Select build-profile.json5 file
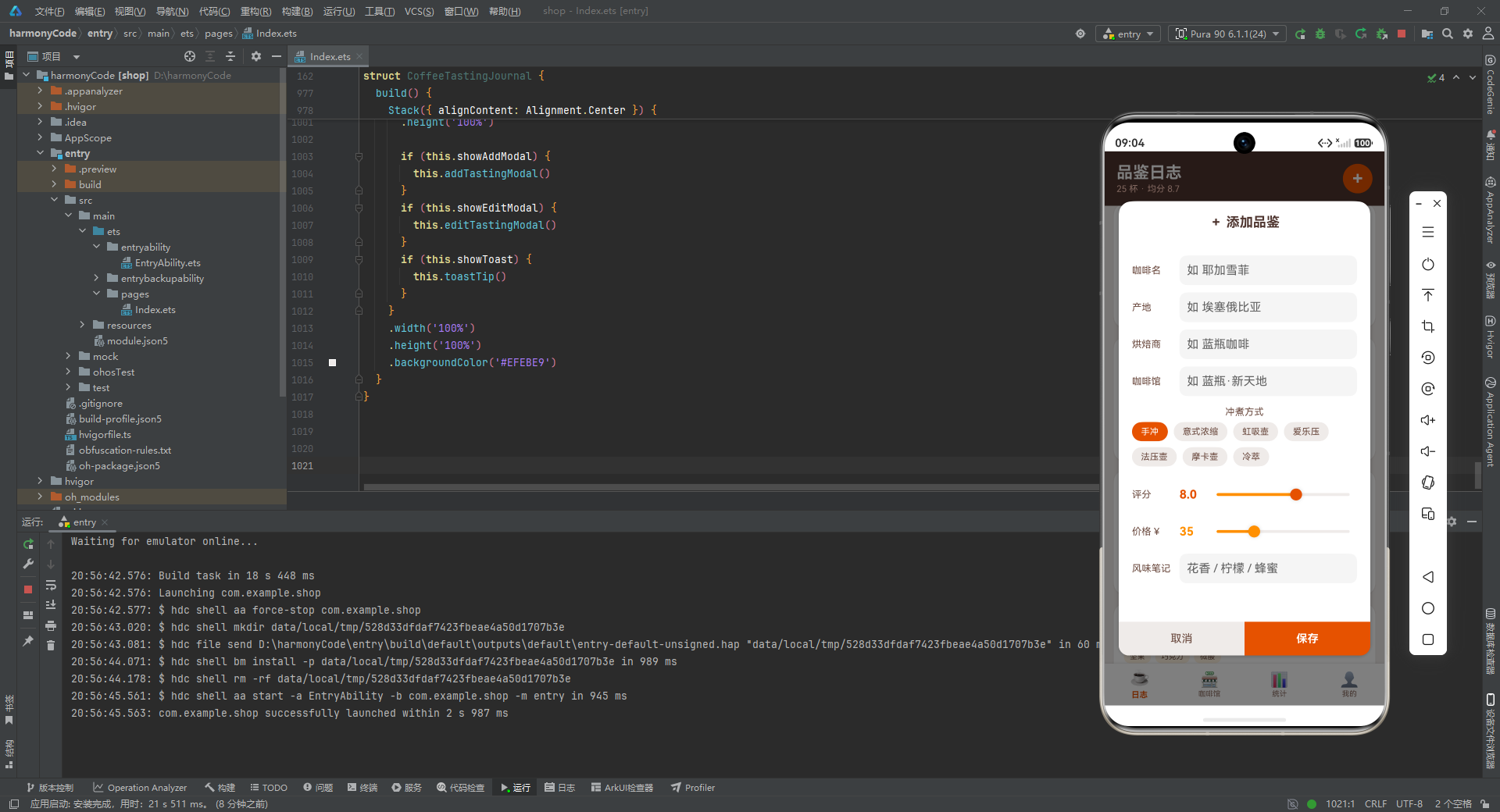1500x812 pixels. 113,418
